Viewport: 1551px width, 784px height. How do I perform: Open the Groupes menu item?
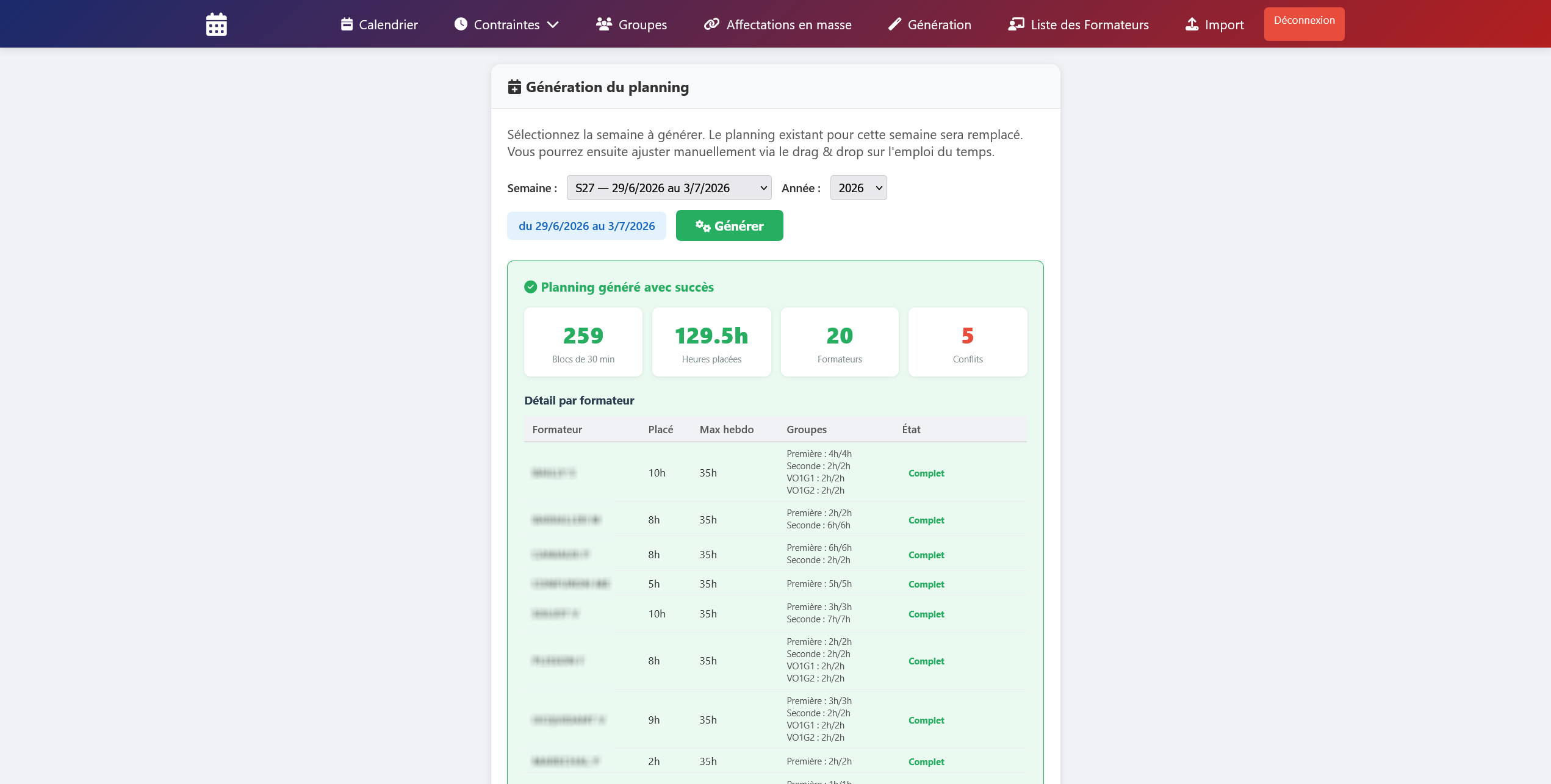(631, 24)
